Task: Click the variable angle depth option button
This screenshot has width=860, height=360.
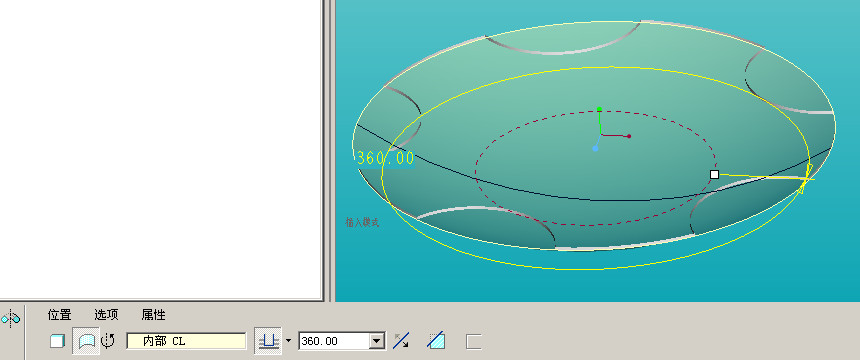Action: [x=268, y=341]
